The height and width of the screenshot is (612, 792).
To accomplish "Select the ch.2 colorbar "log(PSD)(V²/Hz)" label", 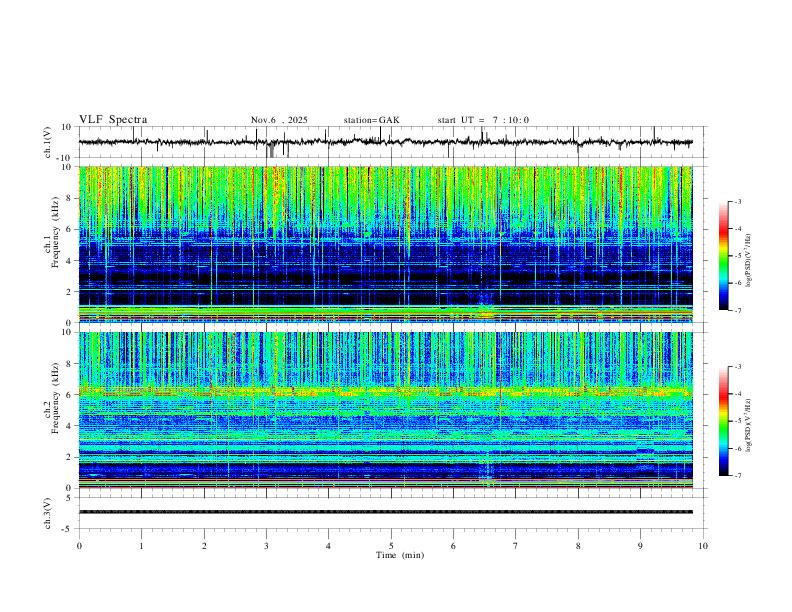I will 749,426.
